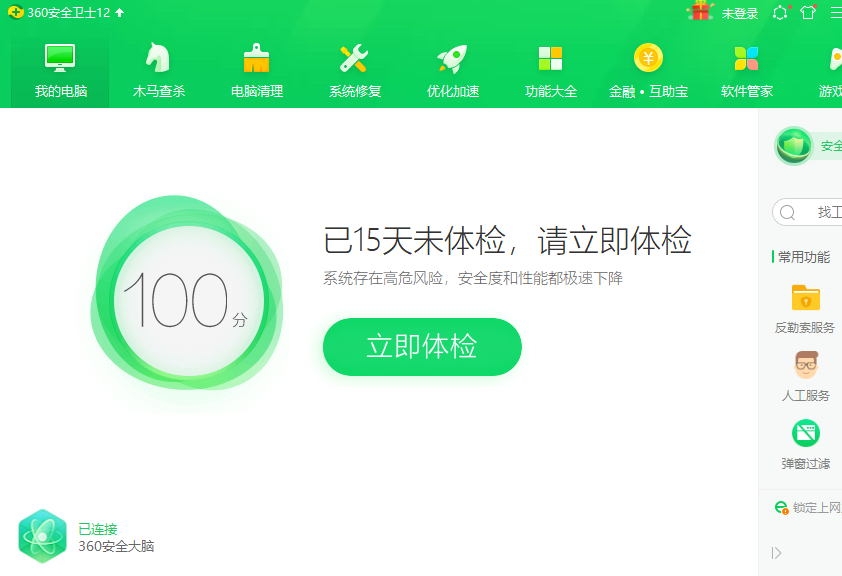Click the 100分 health score circle

point(188,300)
